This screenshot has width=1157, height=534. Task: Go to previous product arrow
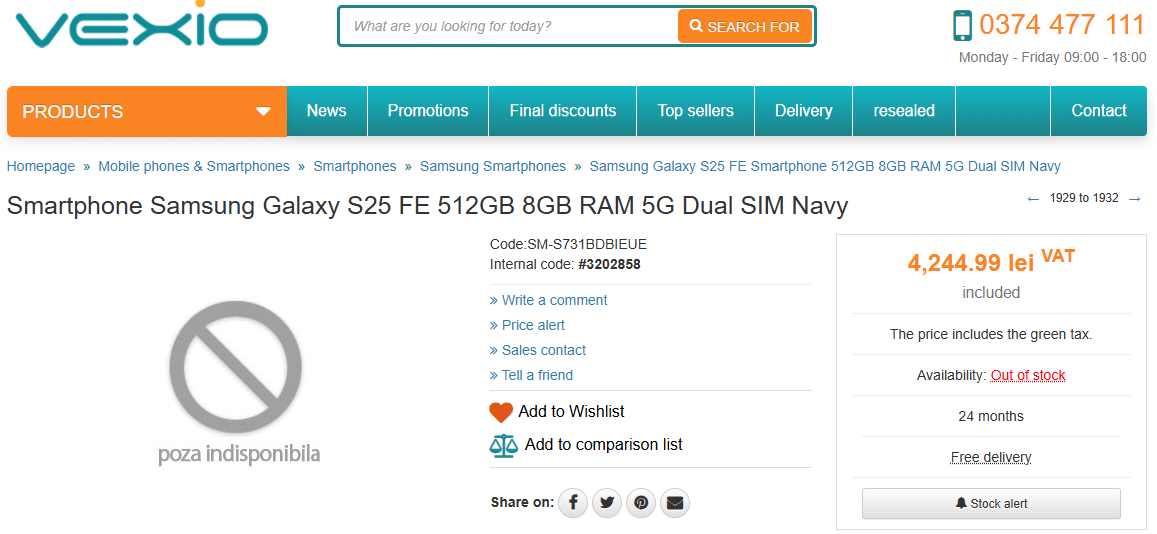[1033, 199]
